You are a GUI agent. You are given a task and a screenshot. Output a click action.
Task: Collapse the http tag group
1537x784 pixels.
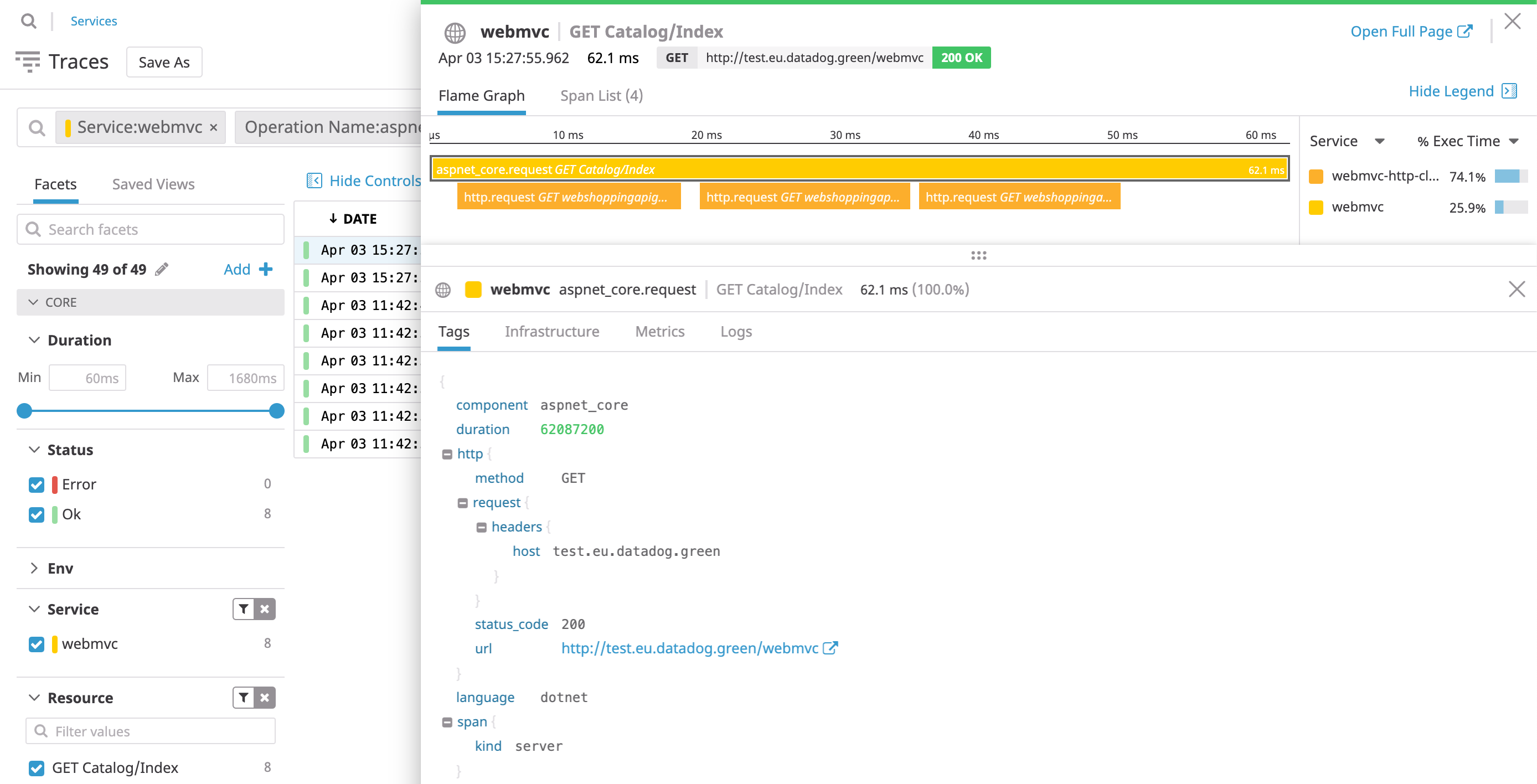click(x=447, y=453)
